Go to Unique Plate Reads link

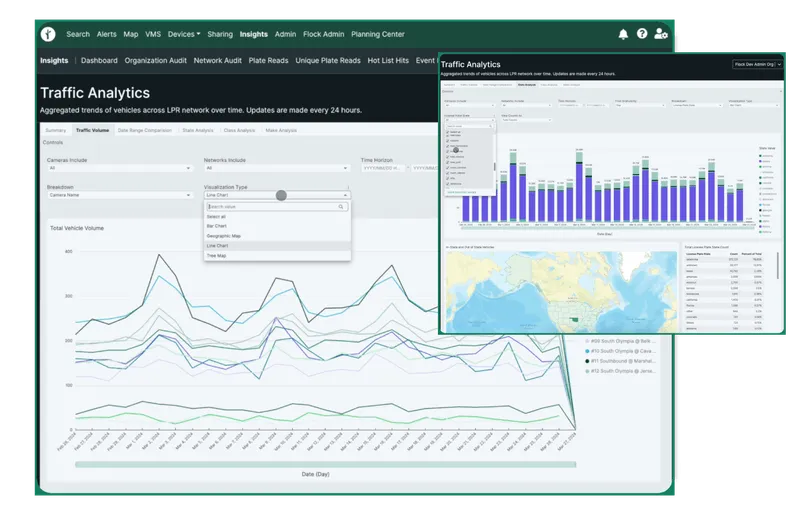coord(328,60)
